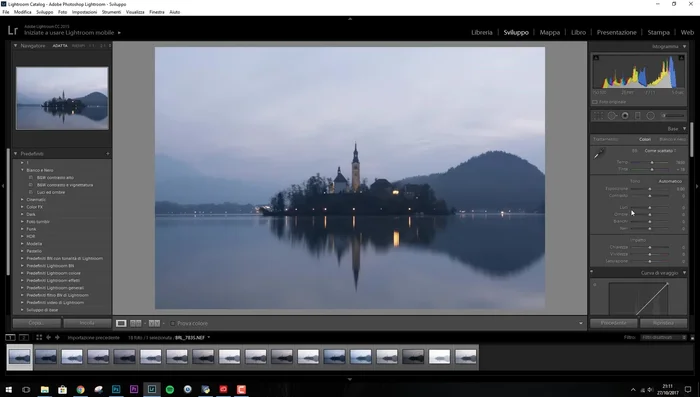Go back with filmstrip left arrow

tap(49, 338)
